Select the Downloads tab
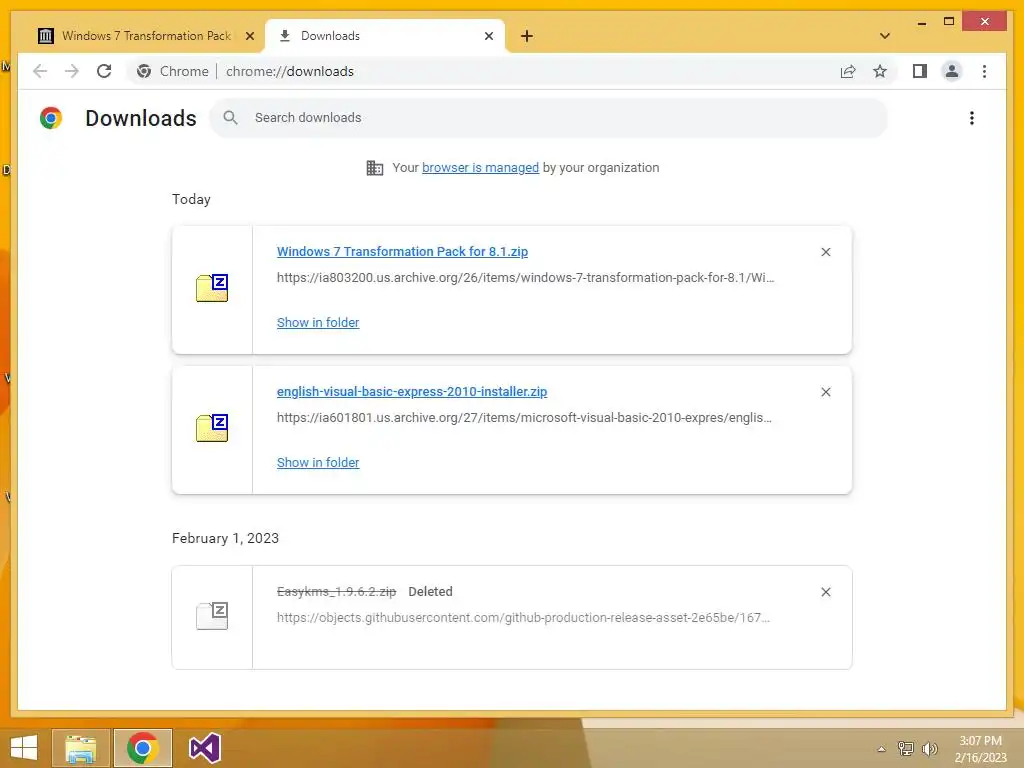This screenshot has height=768, width=1024. coord(385,36)
